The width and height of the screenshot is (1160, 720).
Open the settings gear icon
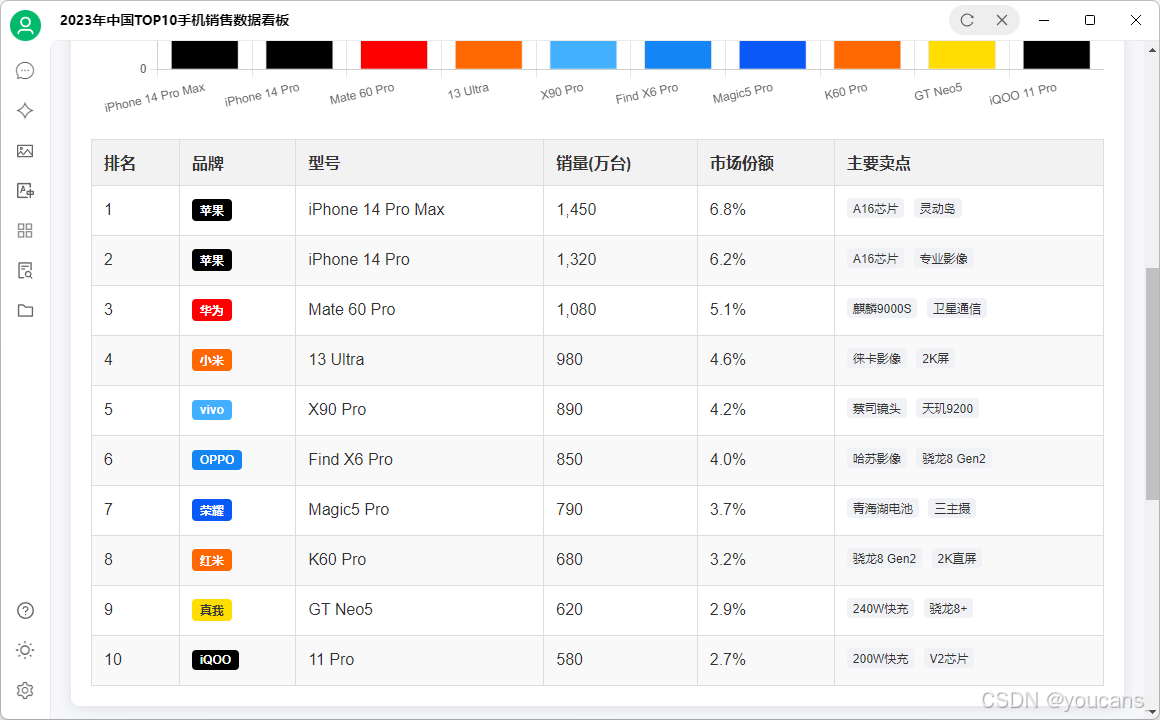[25, 690]
